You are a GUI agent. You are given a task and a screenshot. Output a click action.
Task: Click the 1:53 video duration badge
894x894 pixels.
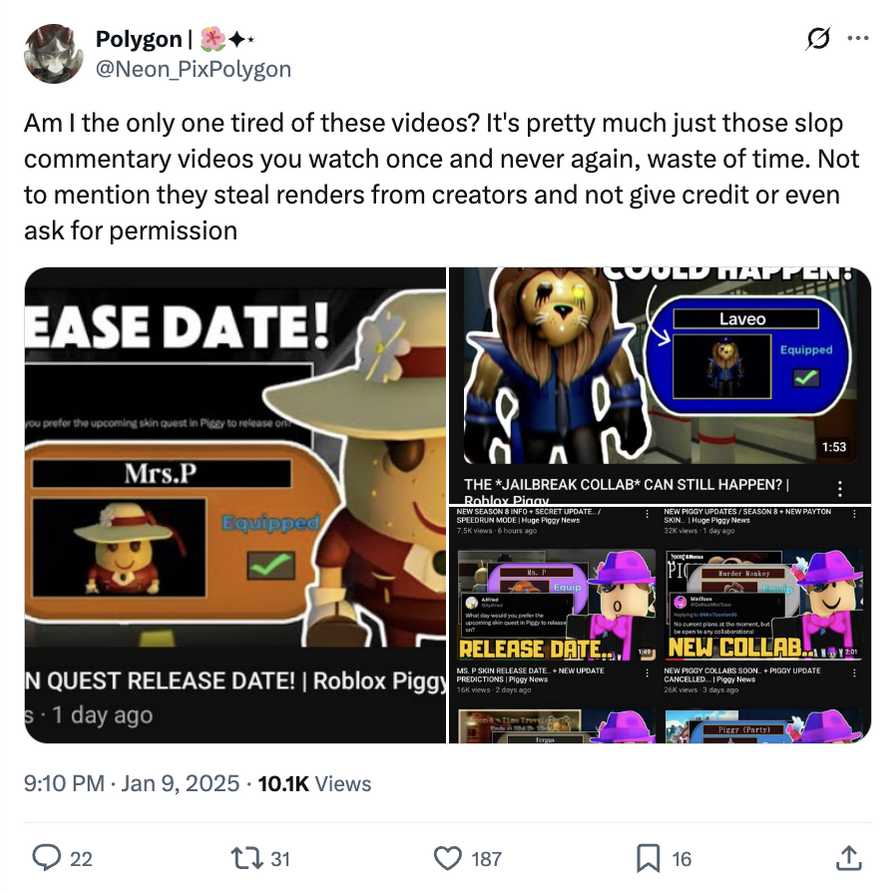coord(834,447)
